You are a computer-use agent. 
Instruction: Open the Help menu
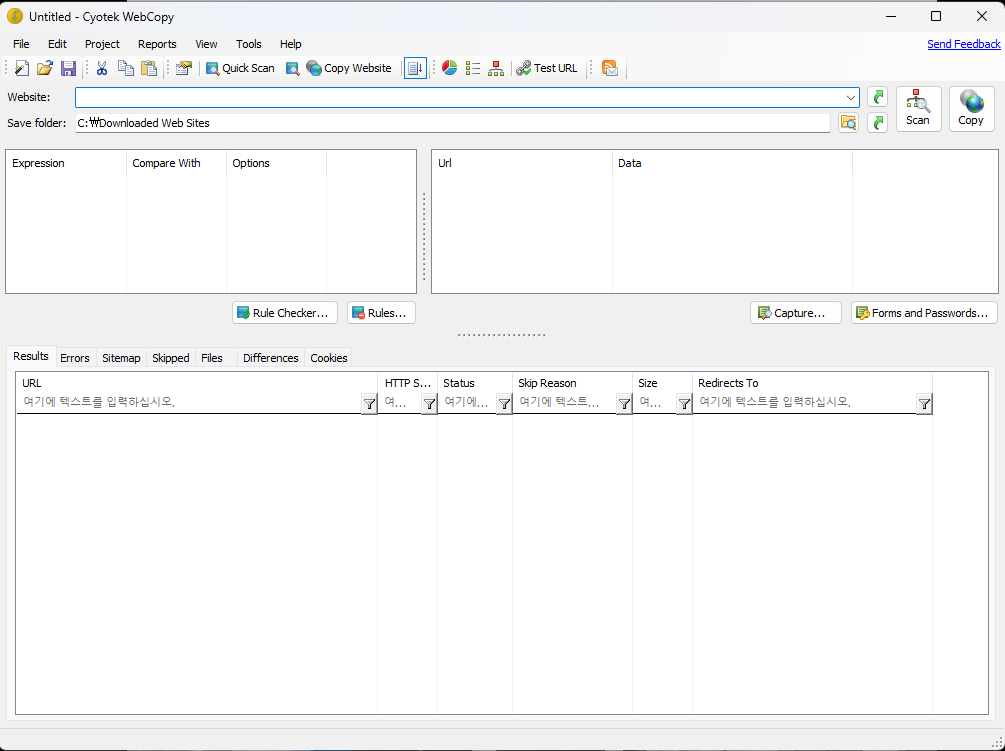(x=290, y=44)
